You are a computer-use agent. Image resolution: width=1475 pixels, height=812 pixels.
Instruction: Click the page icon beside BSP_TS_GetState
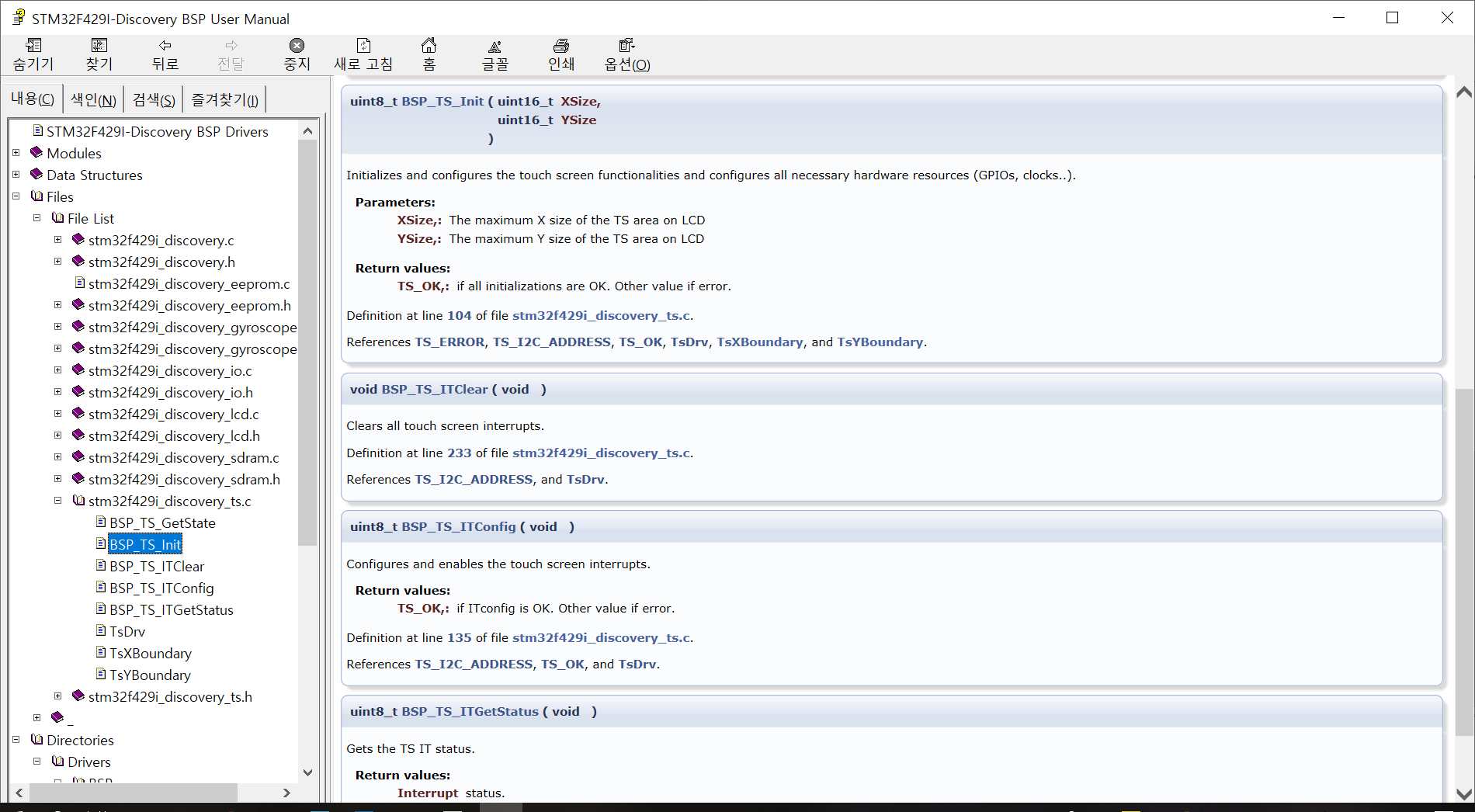pos(101,522)
